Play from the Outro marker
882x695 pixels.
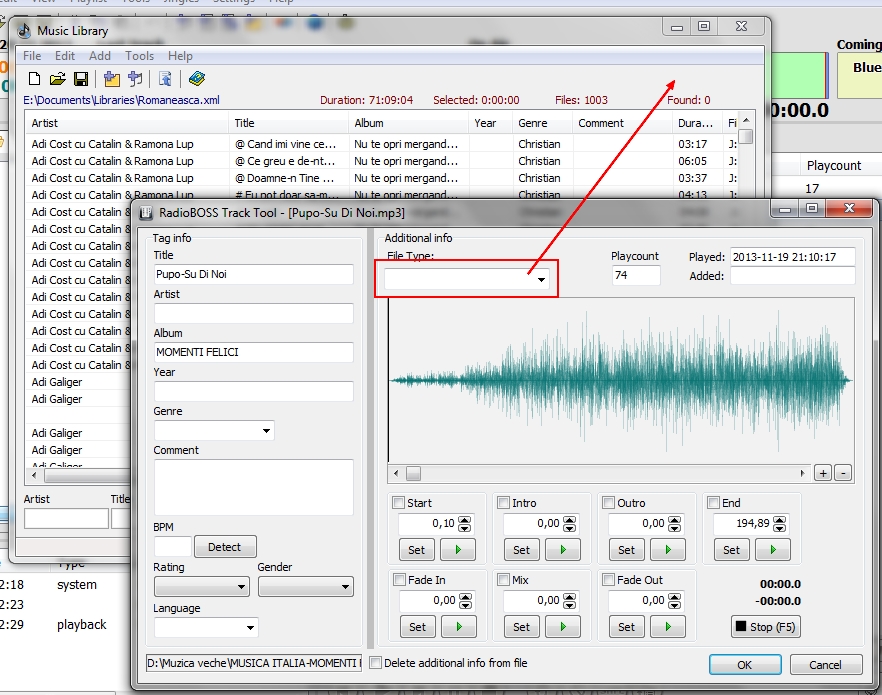(668, 550)
